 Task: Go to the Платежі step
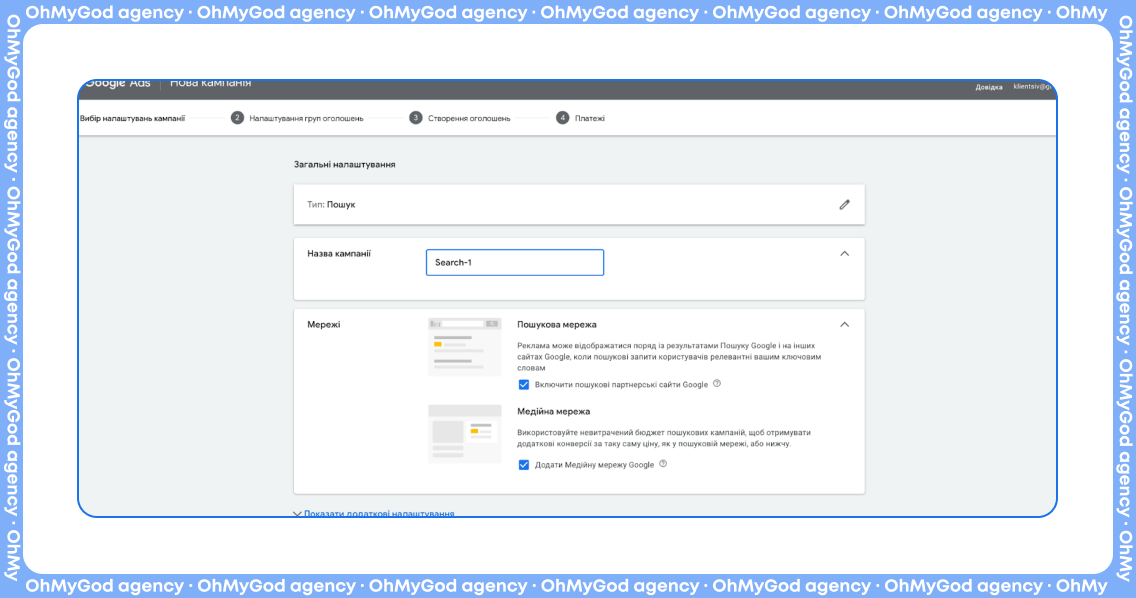pyautogui.click(x=589, y=118)
